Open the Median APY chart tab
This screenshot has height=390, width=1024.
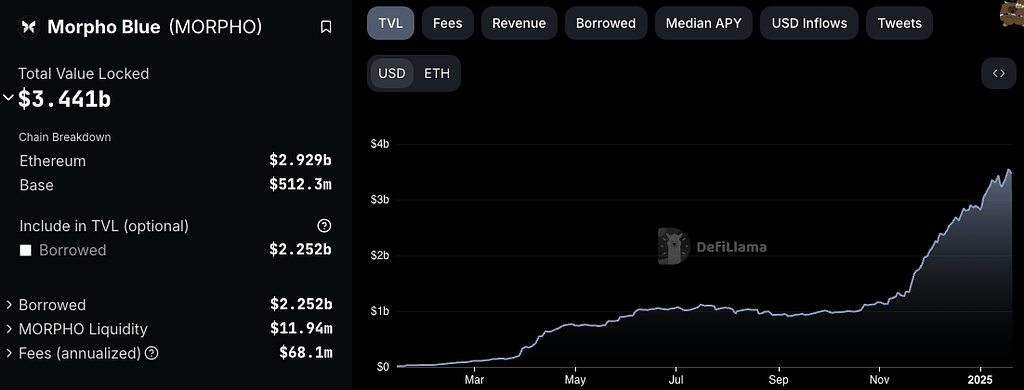(x=703, y=24)
